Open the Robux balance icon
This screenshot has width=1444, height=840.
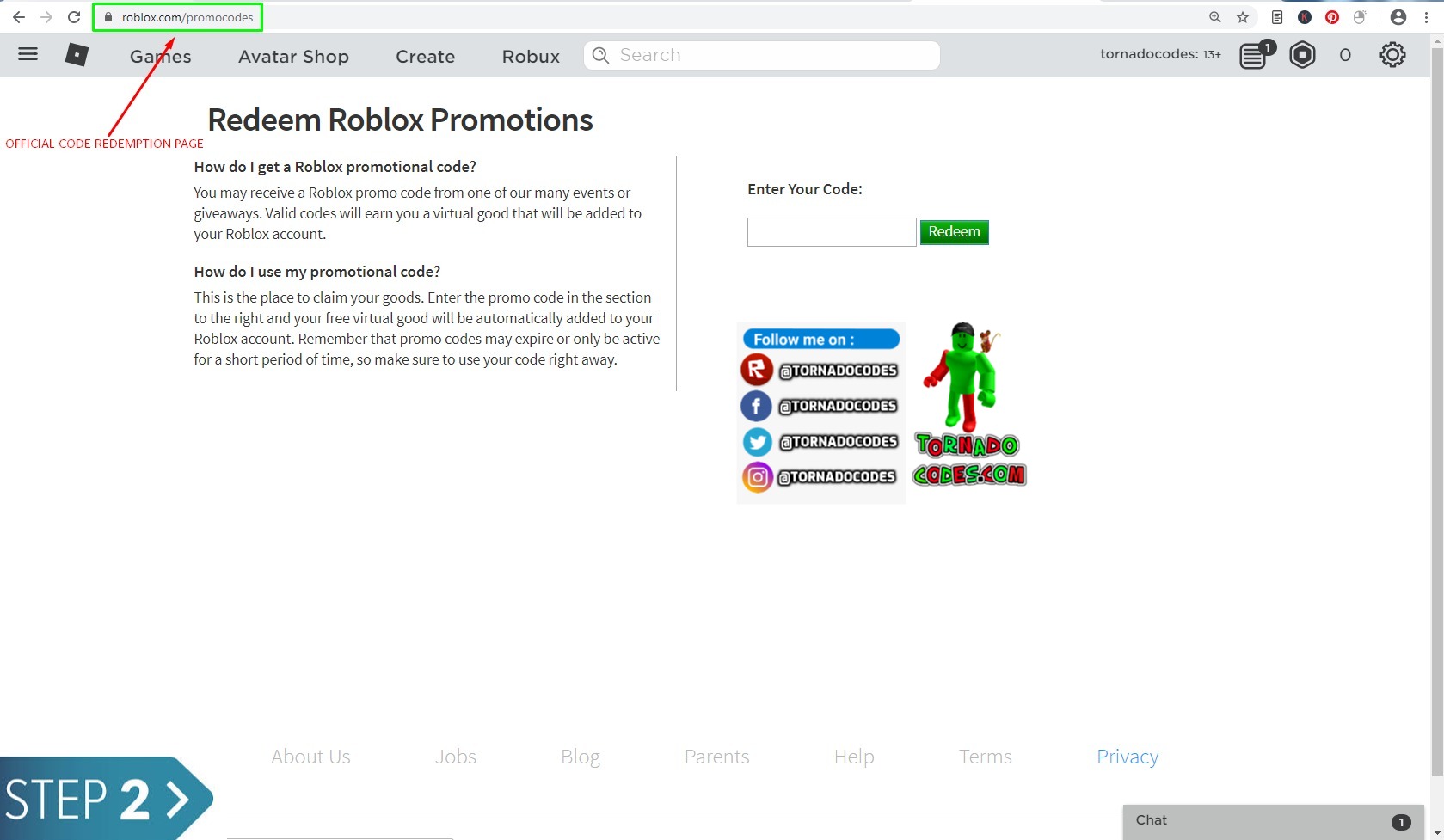tap(1302, 55)
